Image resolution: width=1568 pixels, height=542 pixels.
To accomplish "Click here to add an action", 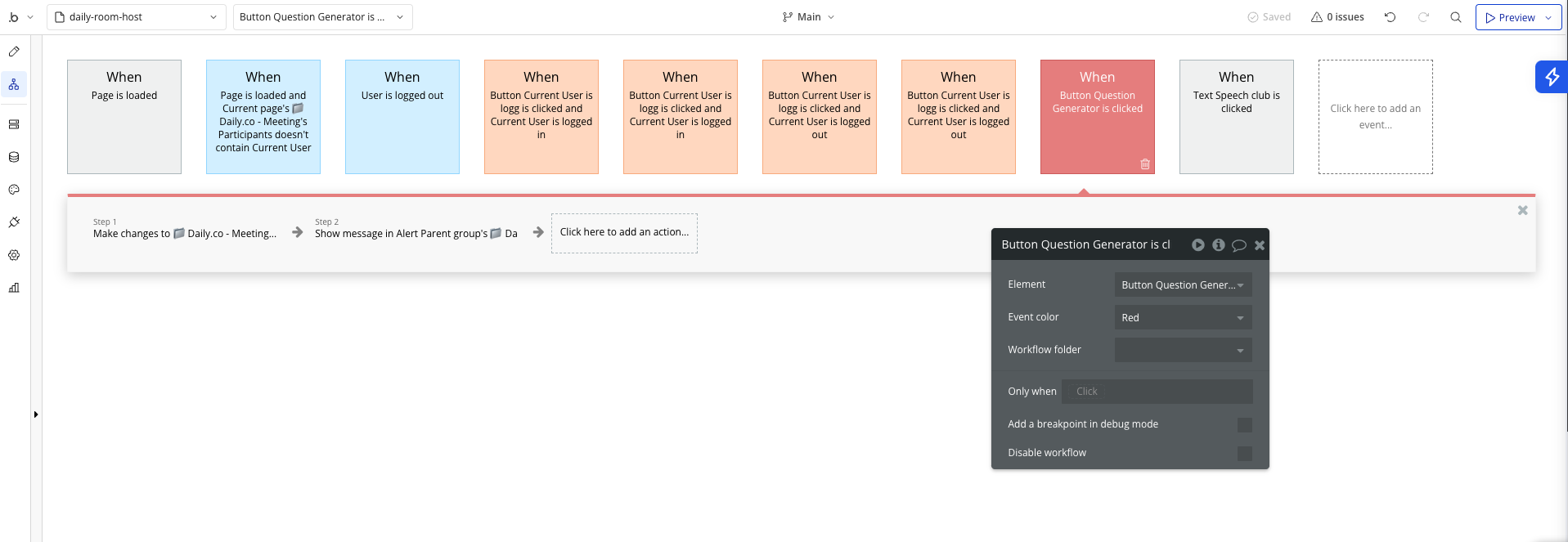I will [x=624, y=233].
